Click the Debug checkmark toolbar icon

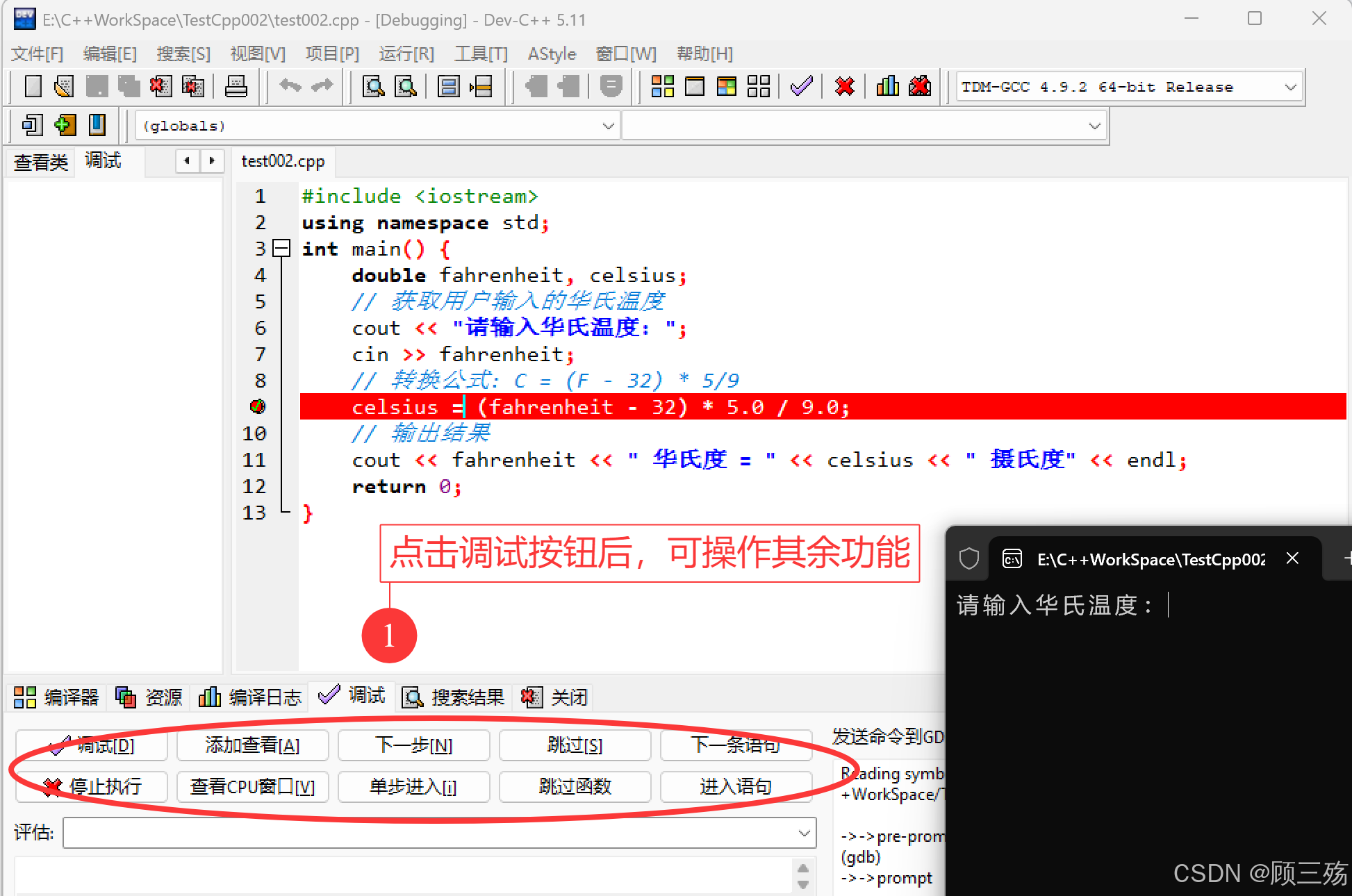(801, 87)
